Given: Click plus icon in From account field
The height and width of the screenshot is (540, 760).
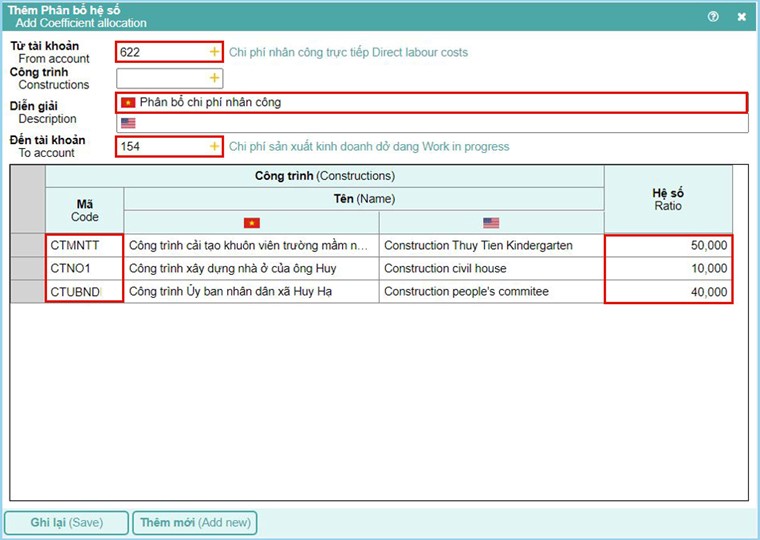Looking at the screenshot, I should 213,51.
